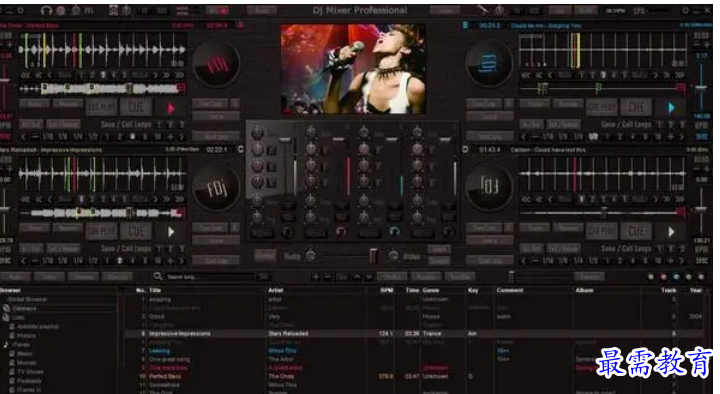Click the down arrow icon in the browser toolbar
Screen dimensions: 720x394
(368, 277)
